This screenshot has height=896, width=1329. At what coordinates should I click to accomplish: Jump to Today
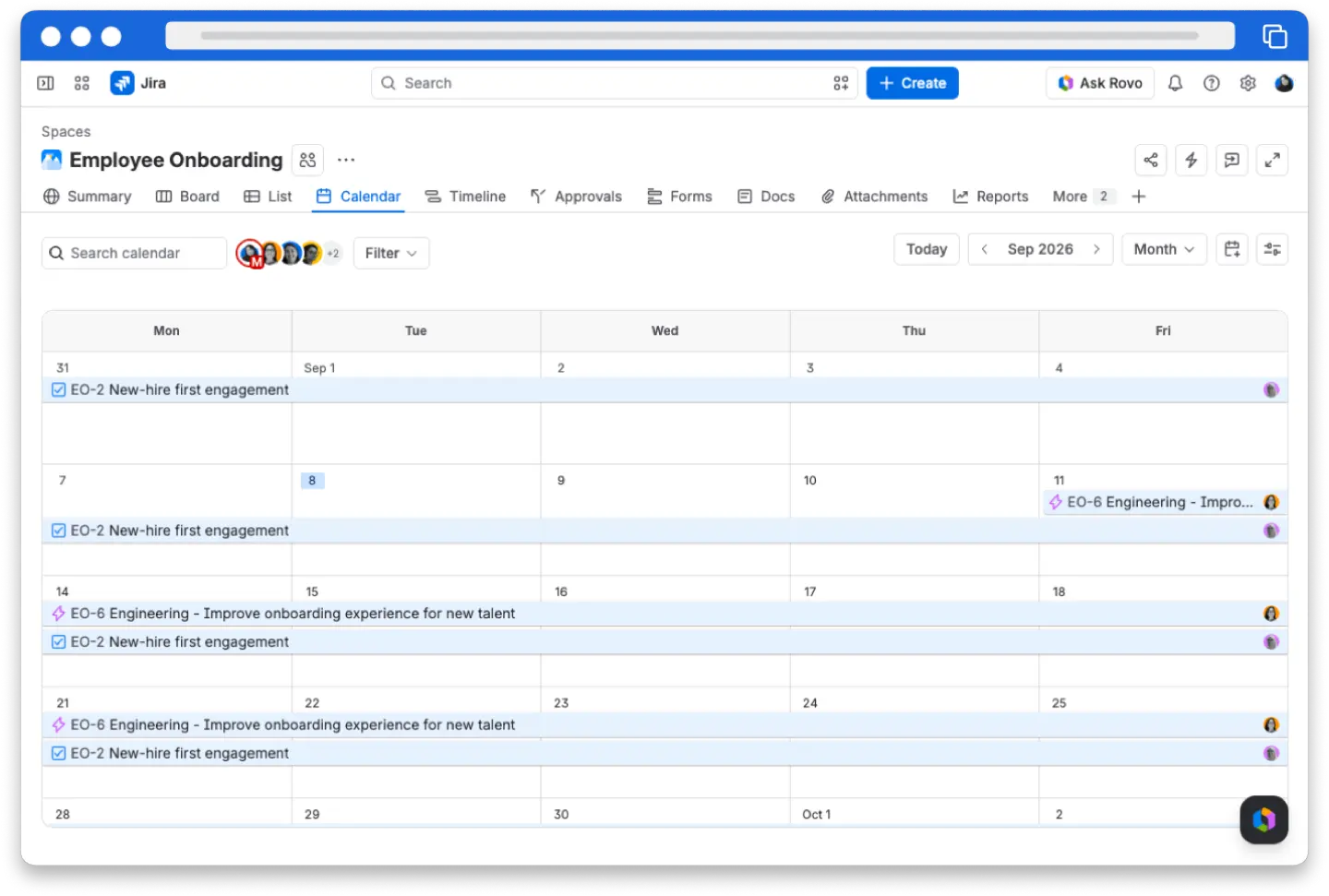[x=927, y=249]
